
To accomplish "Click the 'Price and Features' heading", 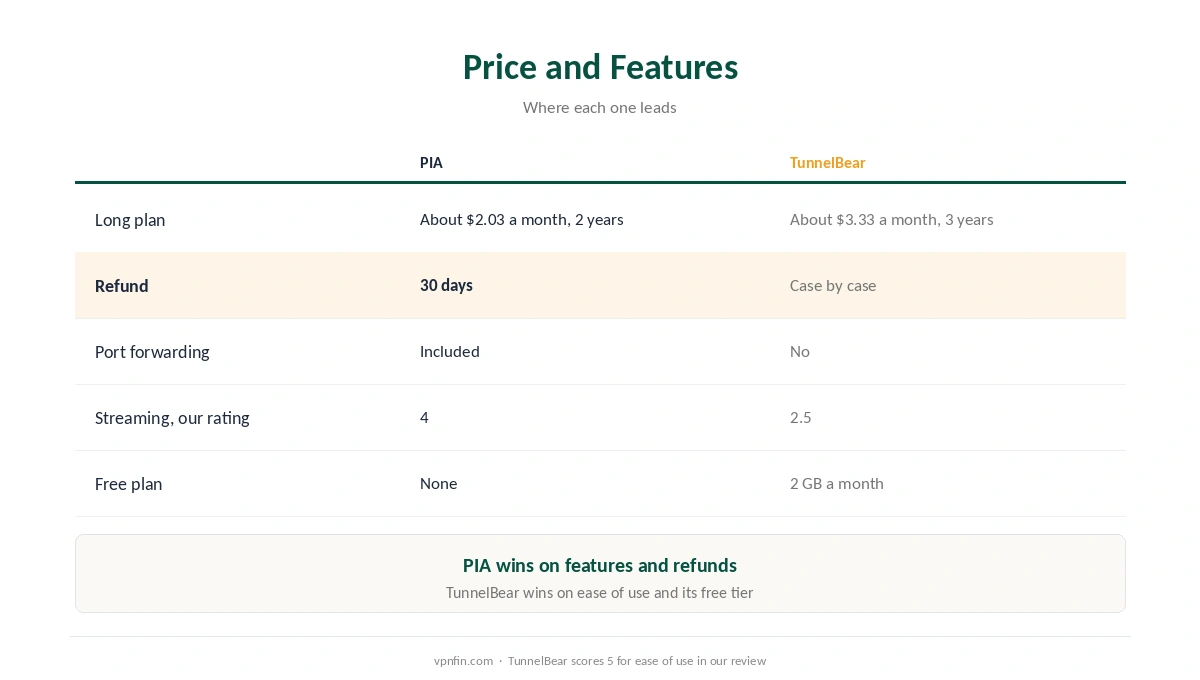I will point(600,67).
